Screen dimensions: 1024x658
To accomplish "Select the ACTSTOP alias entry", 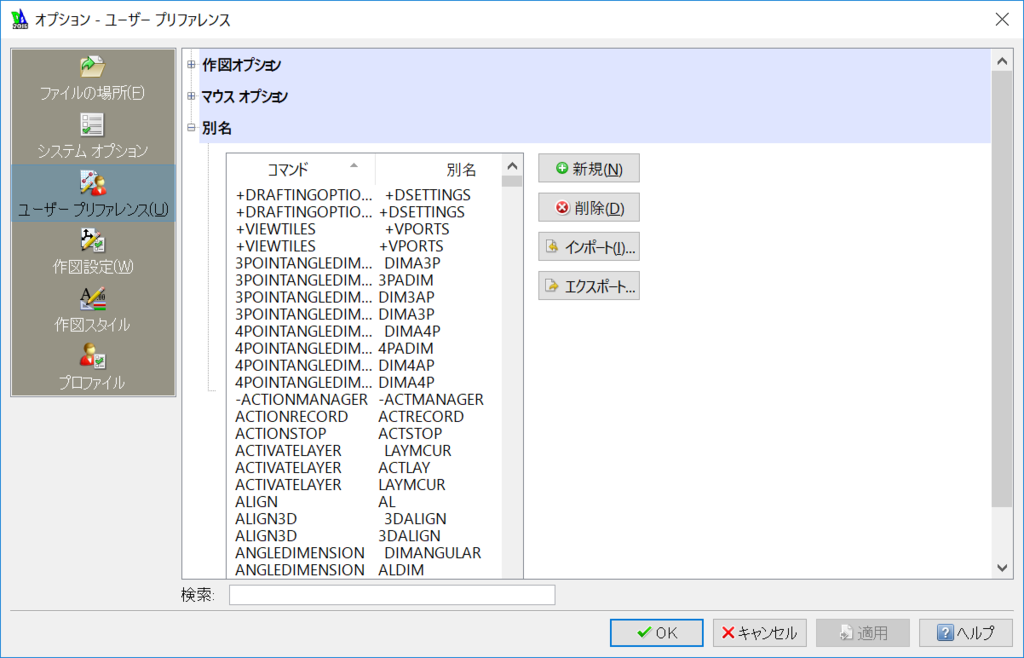I will click(410, 433).
